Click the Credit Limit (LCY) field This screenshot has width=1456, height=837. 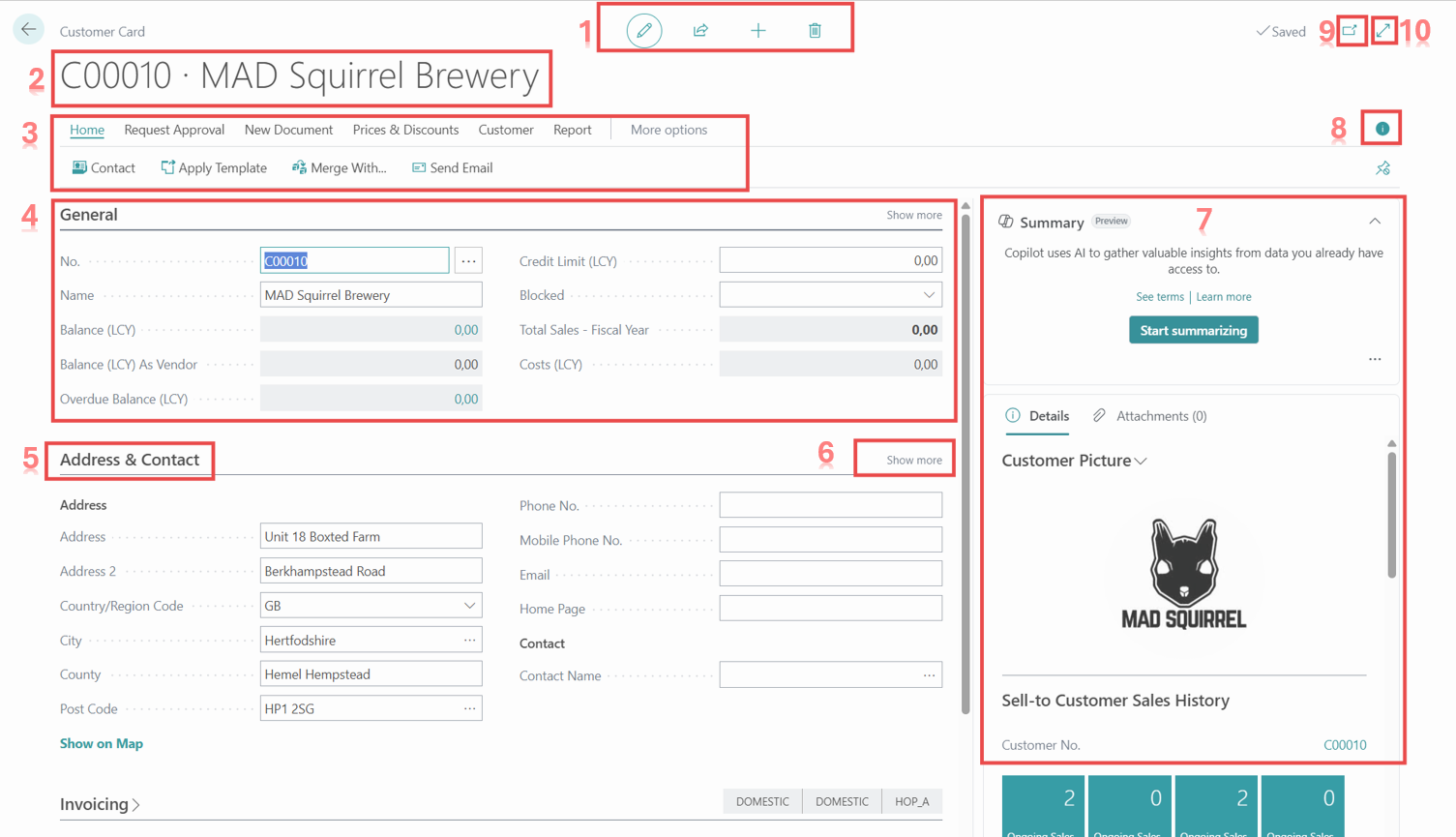(x=831, y=260)
